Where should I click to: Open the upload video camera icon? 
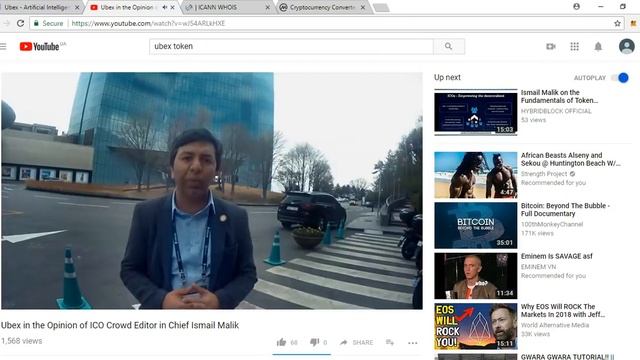pos(551,47)
